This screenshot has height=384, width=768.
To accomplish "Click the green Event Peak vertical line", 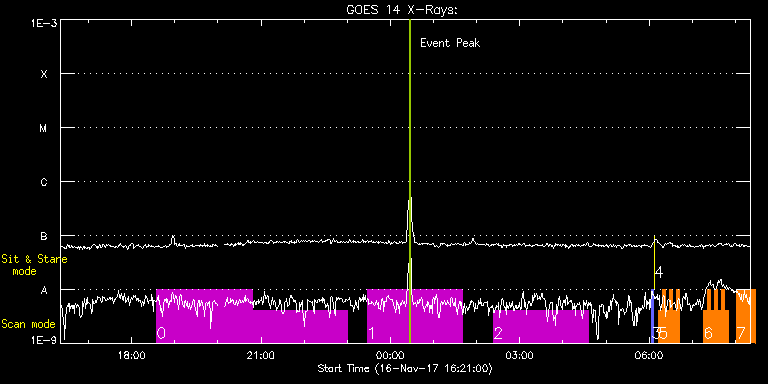I will (x=410, y=181).
